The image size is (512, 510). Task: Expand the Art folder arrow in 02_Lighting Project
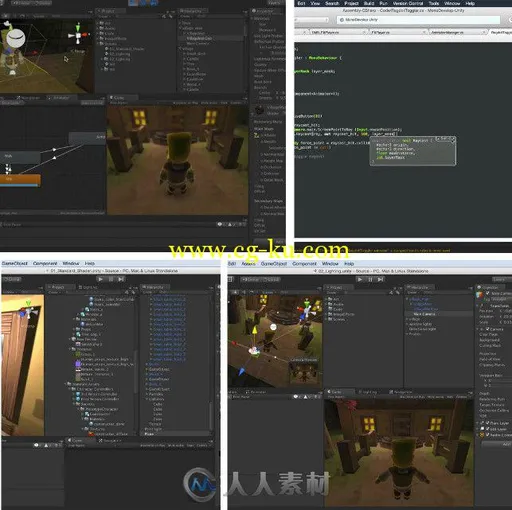pos(326,299)
